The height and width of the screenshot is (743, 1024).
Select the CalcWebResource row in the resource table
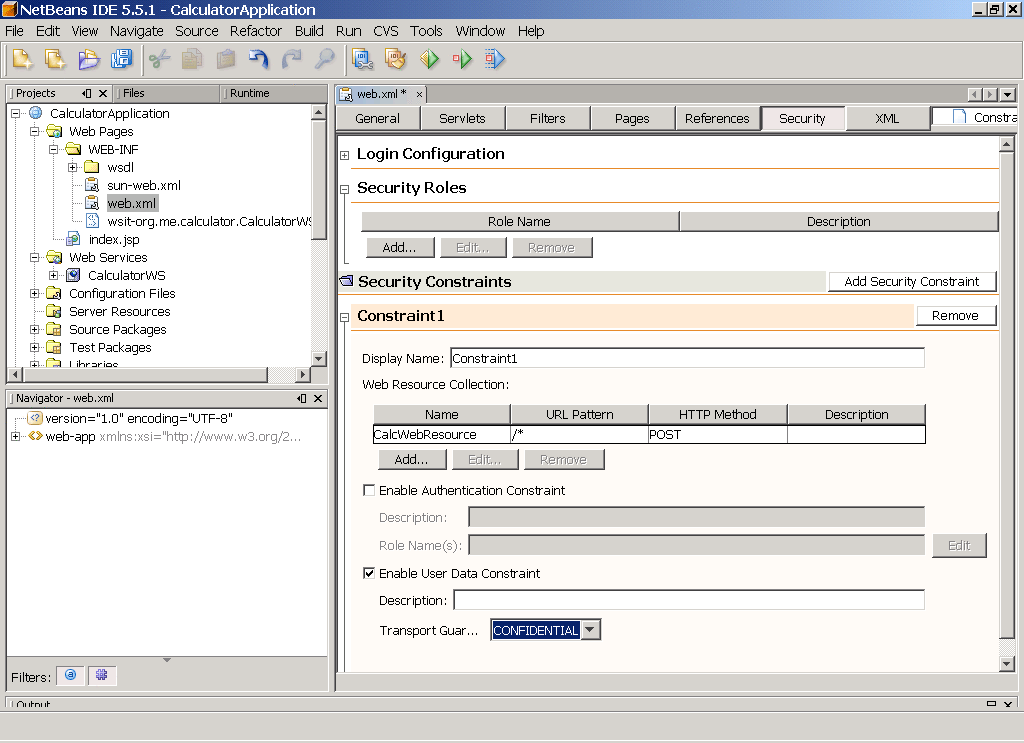click(440, 434)
